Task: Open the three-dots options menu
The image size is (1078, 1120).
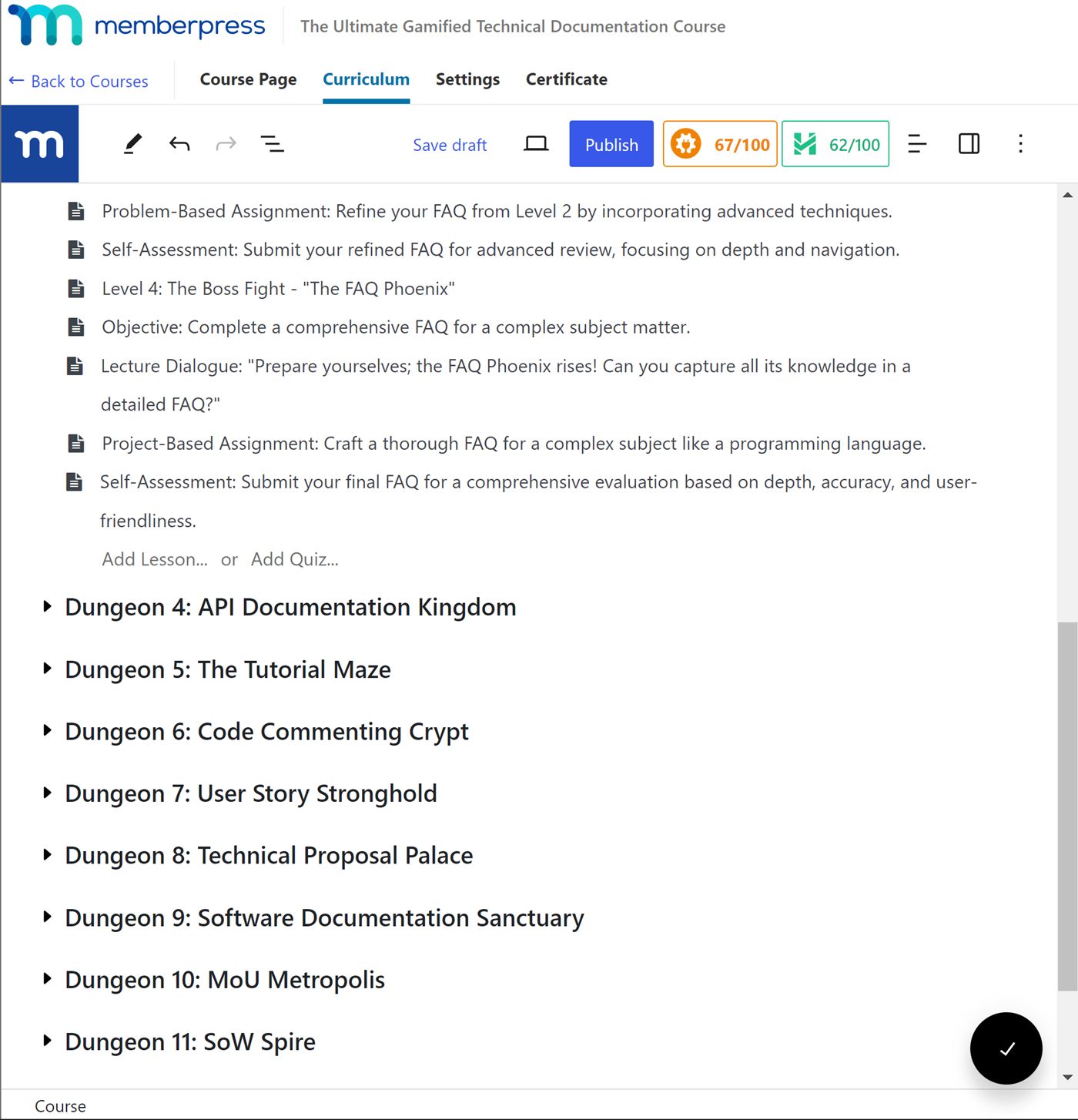Action: 1020,144
